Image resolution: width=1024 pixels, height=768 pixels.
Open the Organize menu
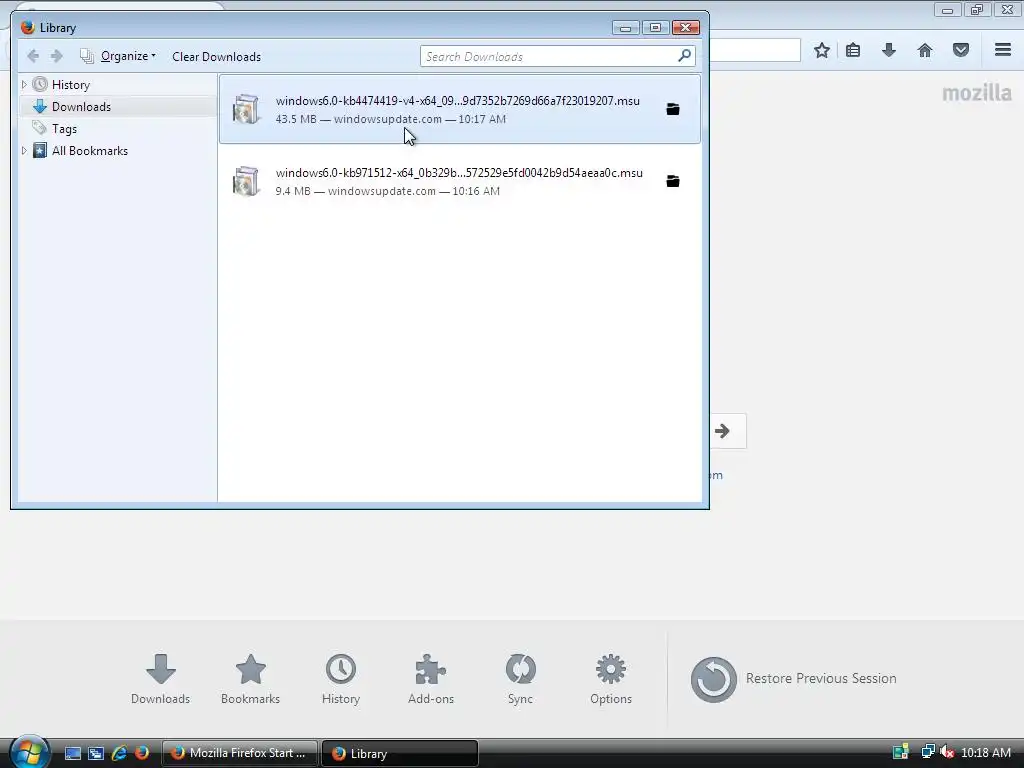click(119, 56)
